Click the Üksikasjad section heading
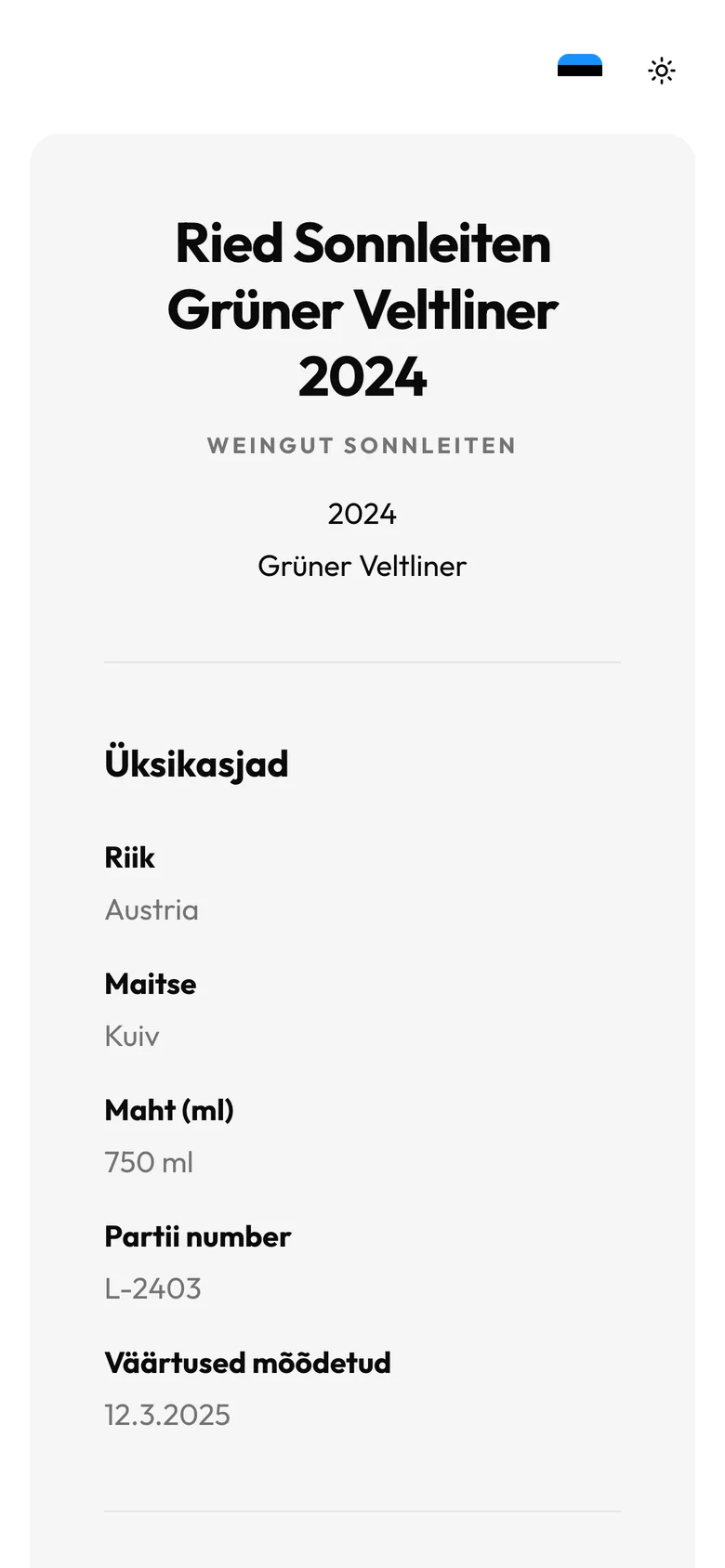The image size is (725, 1568). 196,764
